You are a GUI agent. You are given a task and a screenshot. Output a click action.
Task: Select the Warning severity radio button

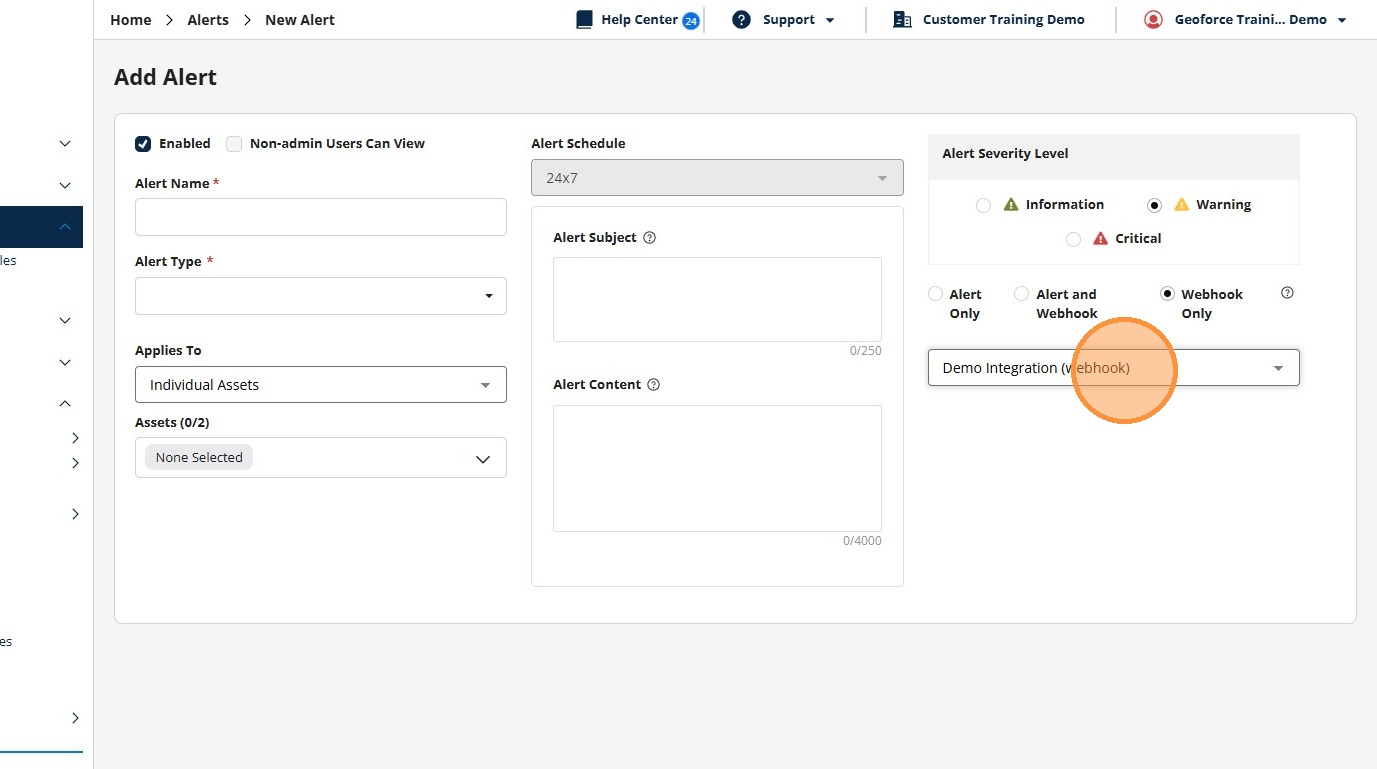pos(1154,205)
